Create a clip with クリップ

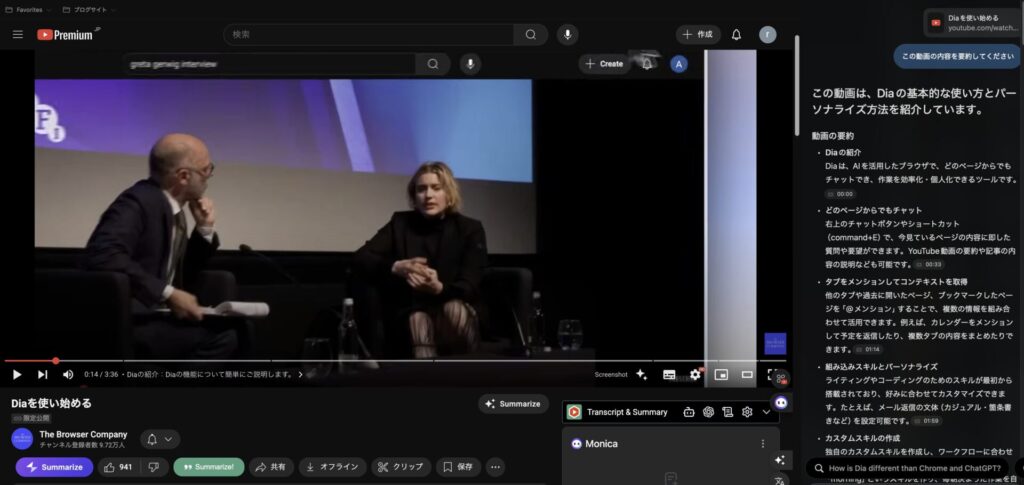click(x=401, y=467)
